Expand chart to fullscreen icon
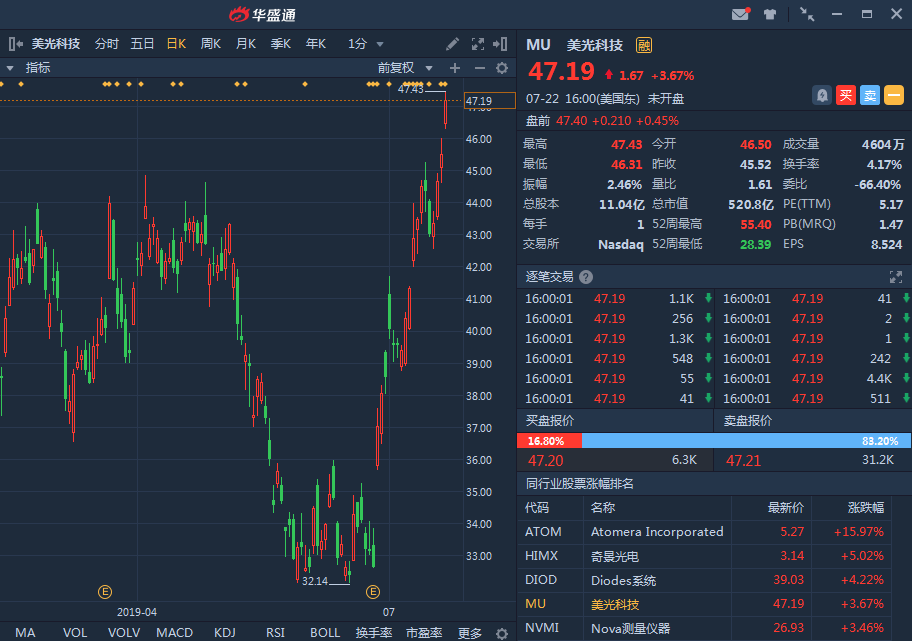Screen dimensions: 912x641 [x=478, y=44]
